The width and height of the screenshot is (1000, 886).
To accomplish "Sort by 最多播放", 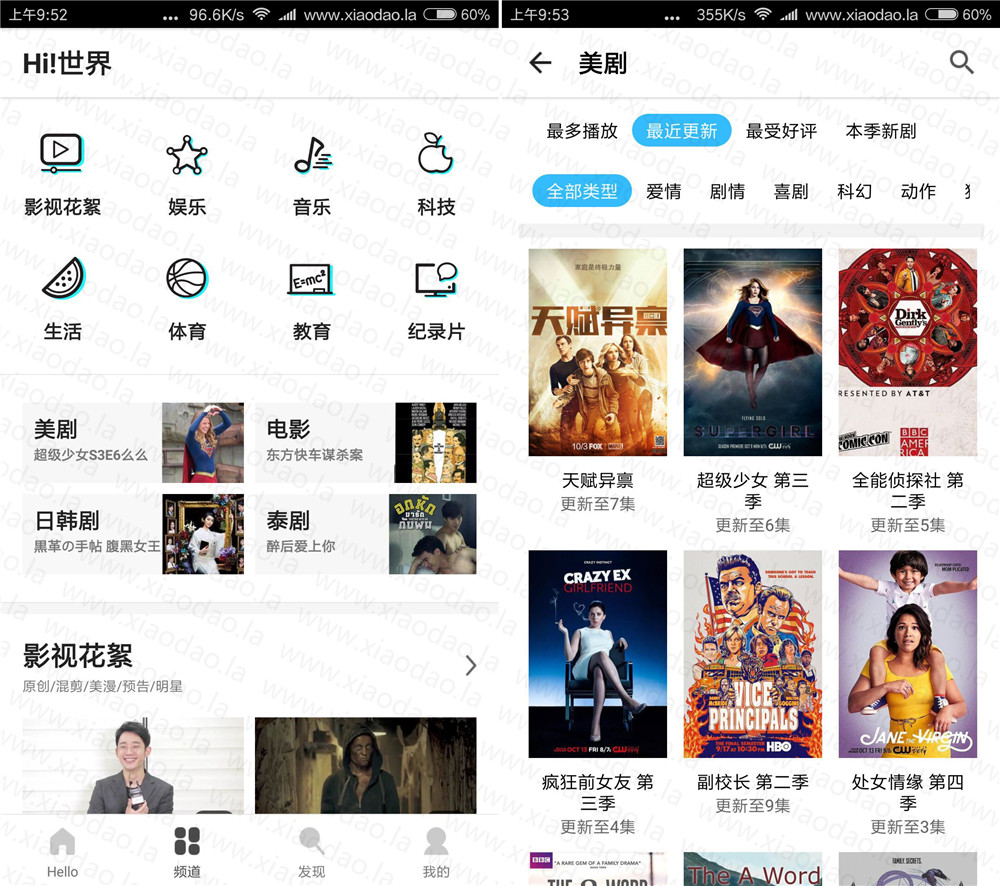I will (582, 131).
